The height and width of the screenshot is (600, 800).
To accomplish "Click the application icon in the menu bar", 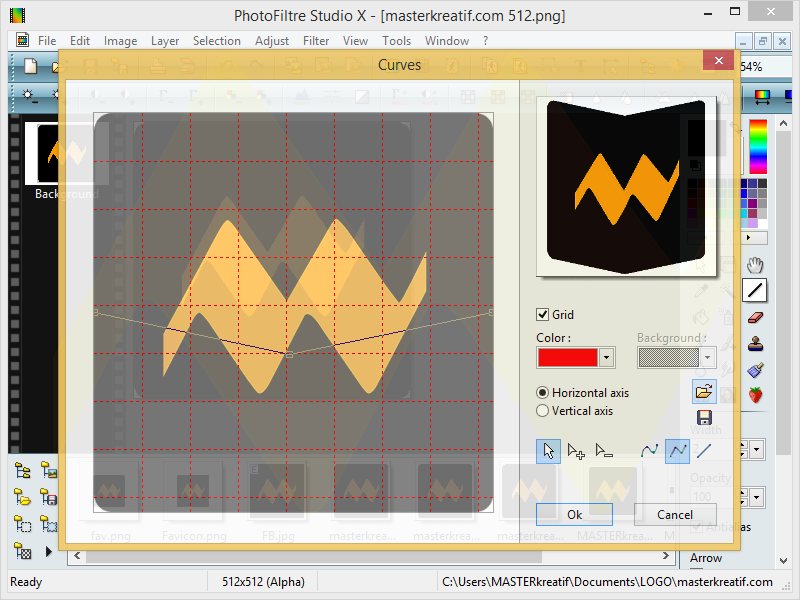I will coord(22,40).
